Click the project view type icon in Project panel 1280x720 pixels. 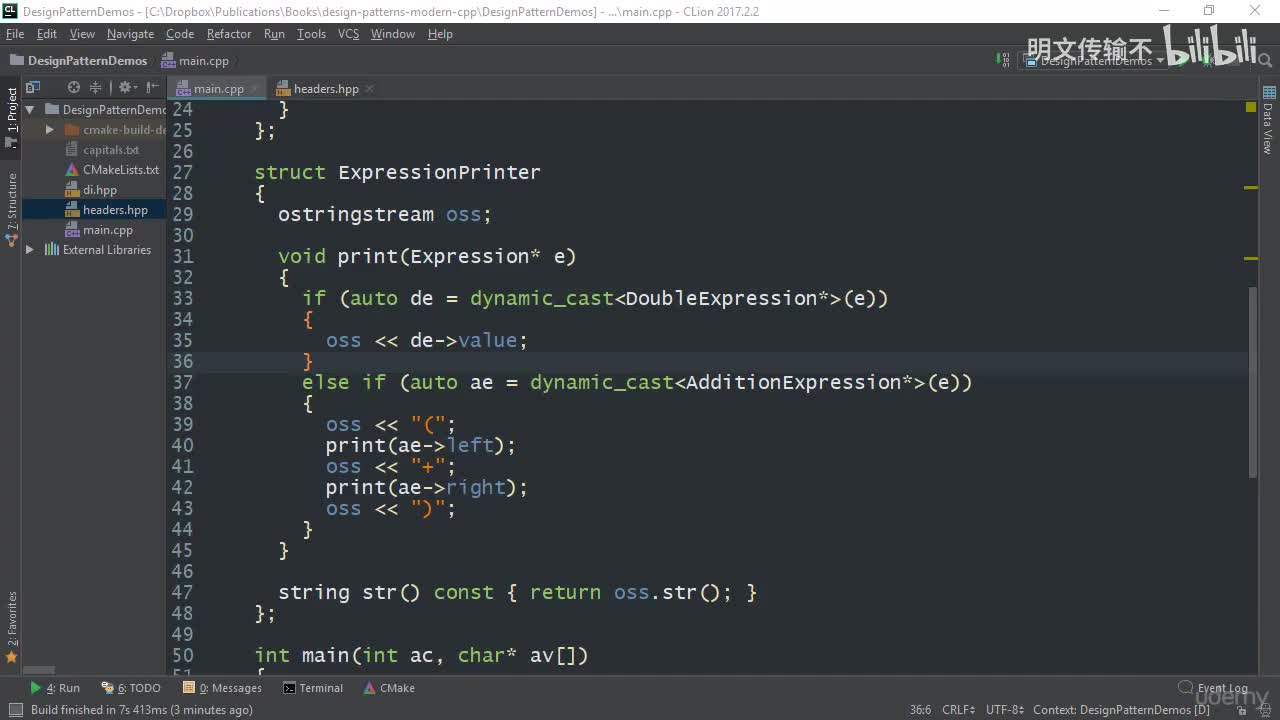[33, 87]
